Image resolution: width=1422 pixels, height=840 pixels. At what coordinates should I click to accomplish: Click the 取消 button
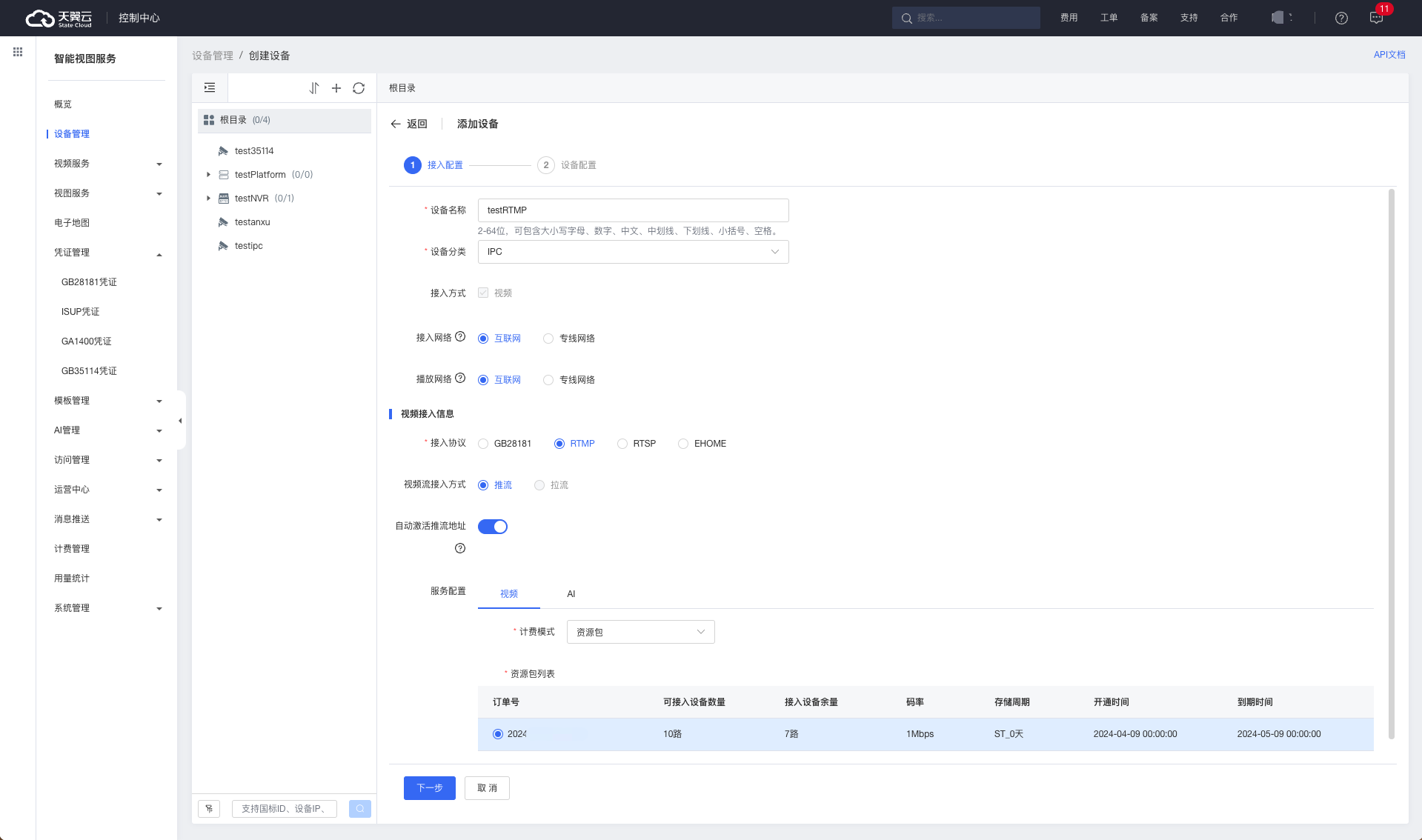pyautogui.click(x=487, y=788)
